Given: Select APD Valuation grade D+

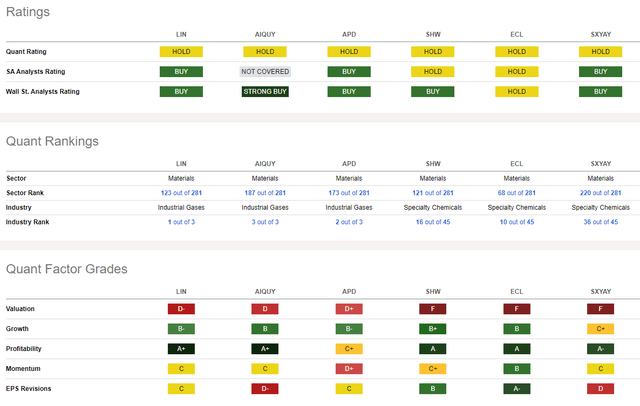Looking at the screenshot, I should pyautogui.click(x=349, y=309).
